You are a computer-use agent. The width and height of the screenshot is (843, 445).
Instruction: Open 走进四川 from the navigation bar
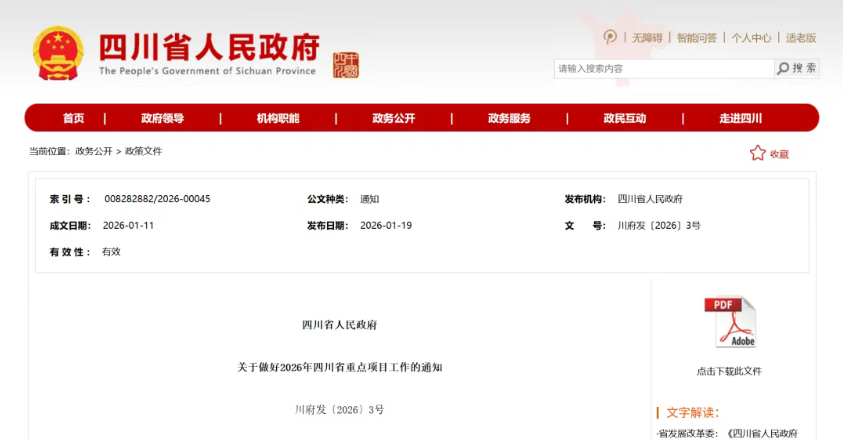[x=740, y=118]
